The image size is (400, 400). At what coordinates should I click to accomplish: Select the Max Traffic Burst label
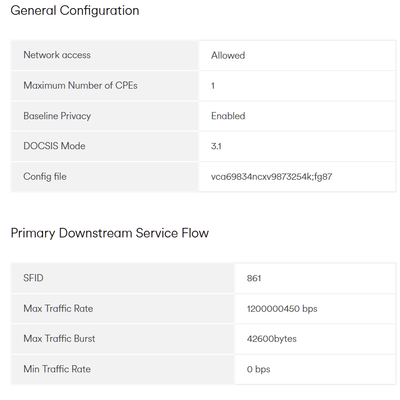tap(59, 339)
